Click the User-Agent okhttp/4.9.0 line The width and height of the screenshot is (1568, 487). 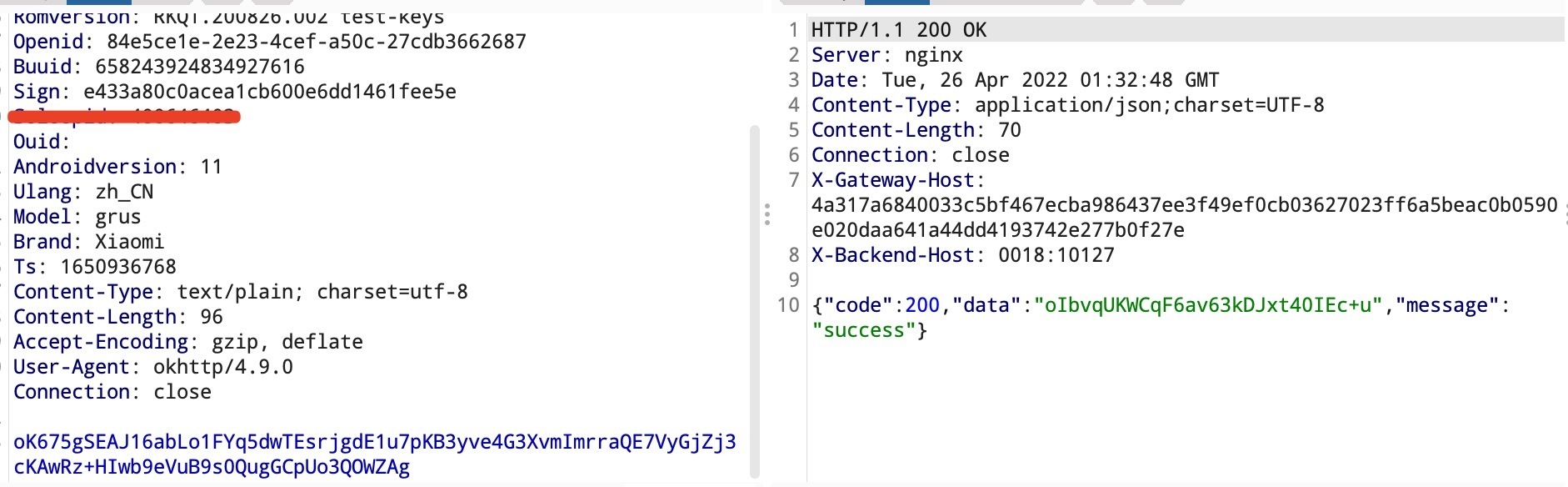coord(152,367)
